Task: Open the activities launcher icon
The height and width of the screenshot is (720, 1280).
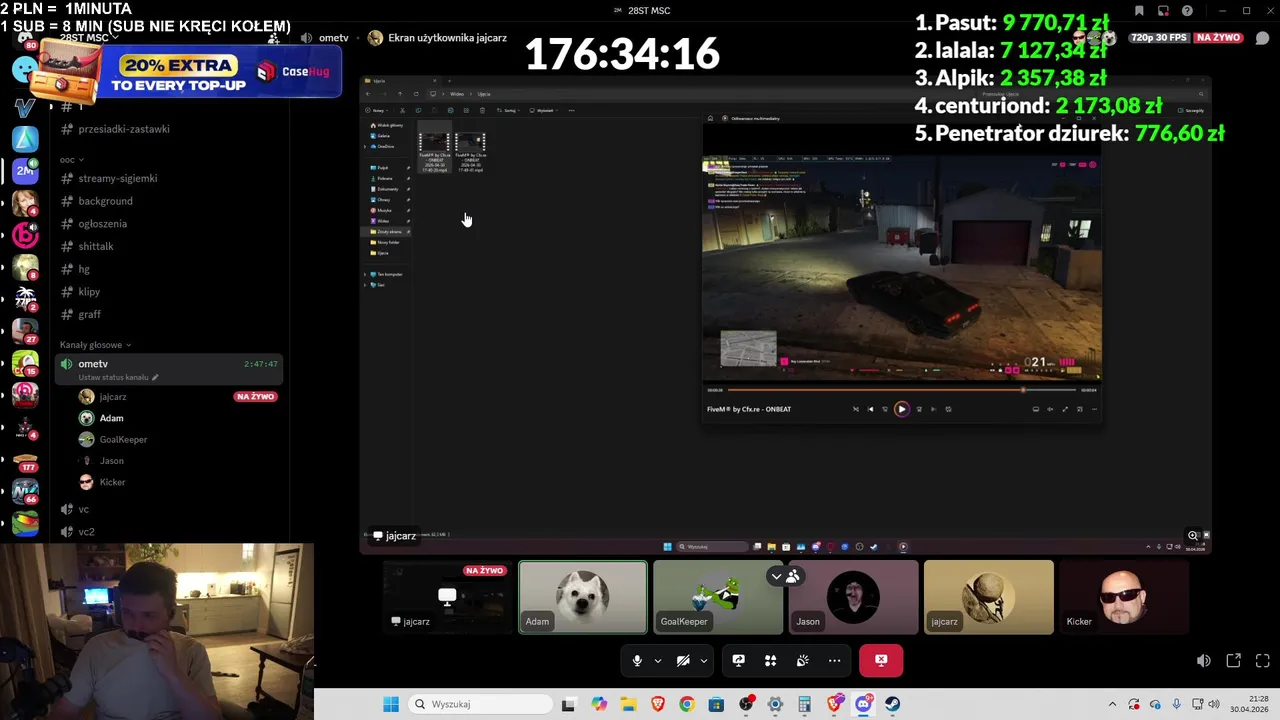Action: click(770, 660)
